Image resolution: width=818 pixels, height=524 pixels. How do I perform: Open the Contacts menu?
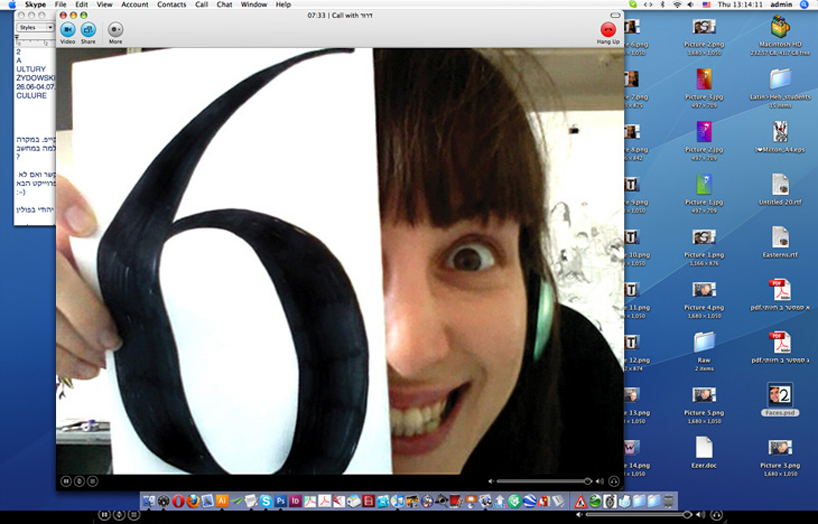pyautogui.click(x=171, y=5)
